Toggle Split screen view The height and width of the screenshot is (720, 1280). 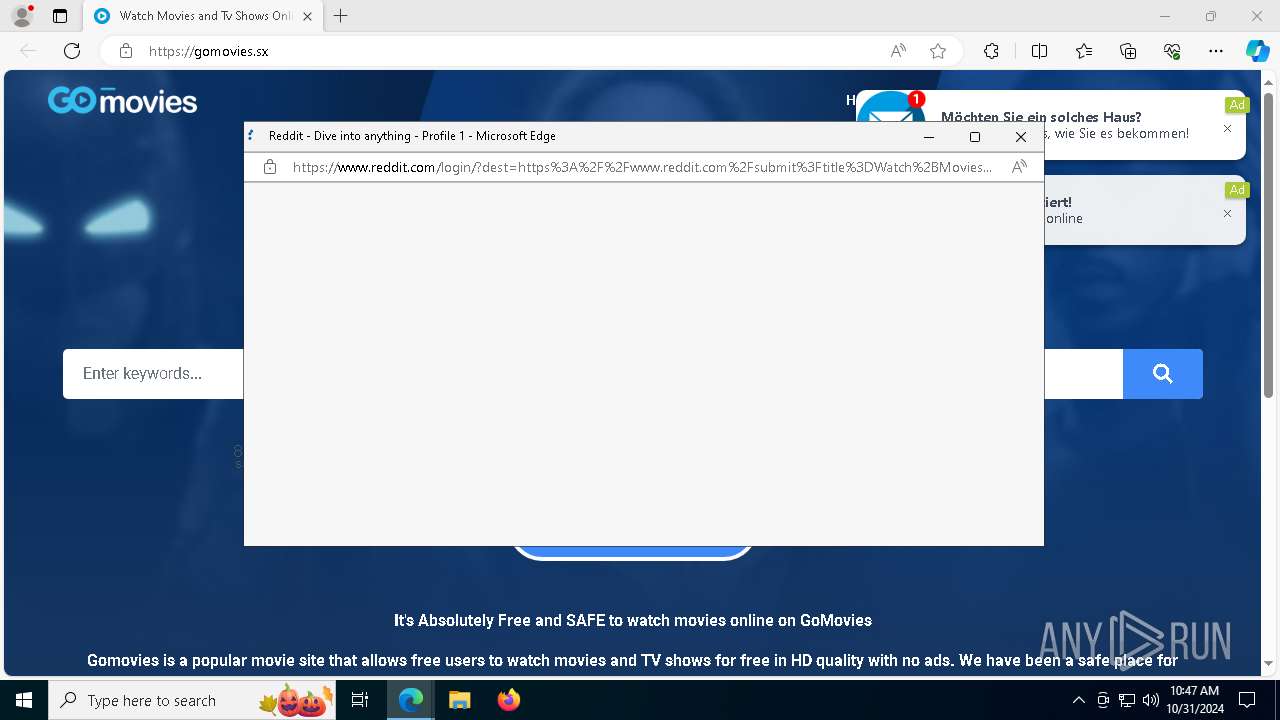click(1039, 51)
